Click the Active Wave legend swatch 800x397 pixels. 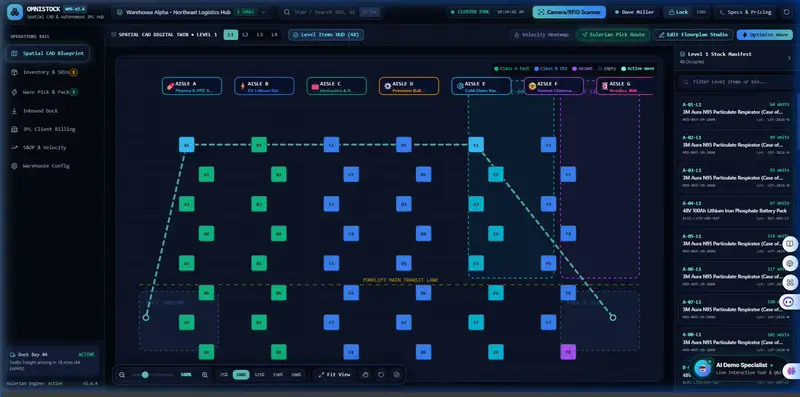(x=623, y=68)
